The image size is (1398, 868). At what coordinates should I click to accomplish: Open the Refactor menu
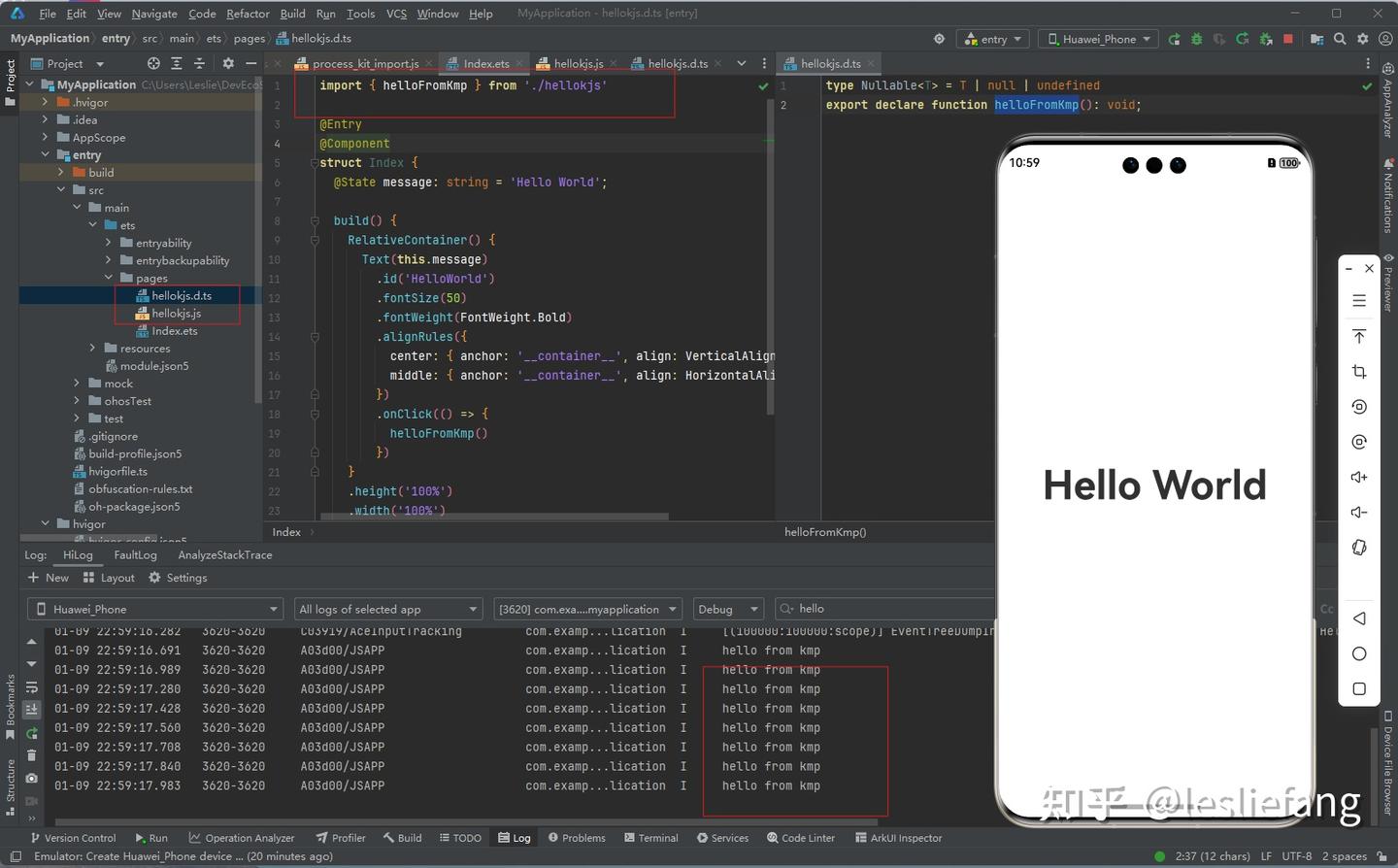(x=248, y=13)
